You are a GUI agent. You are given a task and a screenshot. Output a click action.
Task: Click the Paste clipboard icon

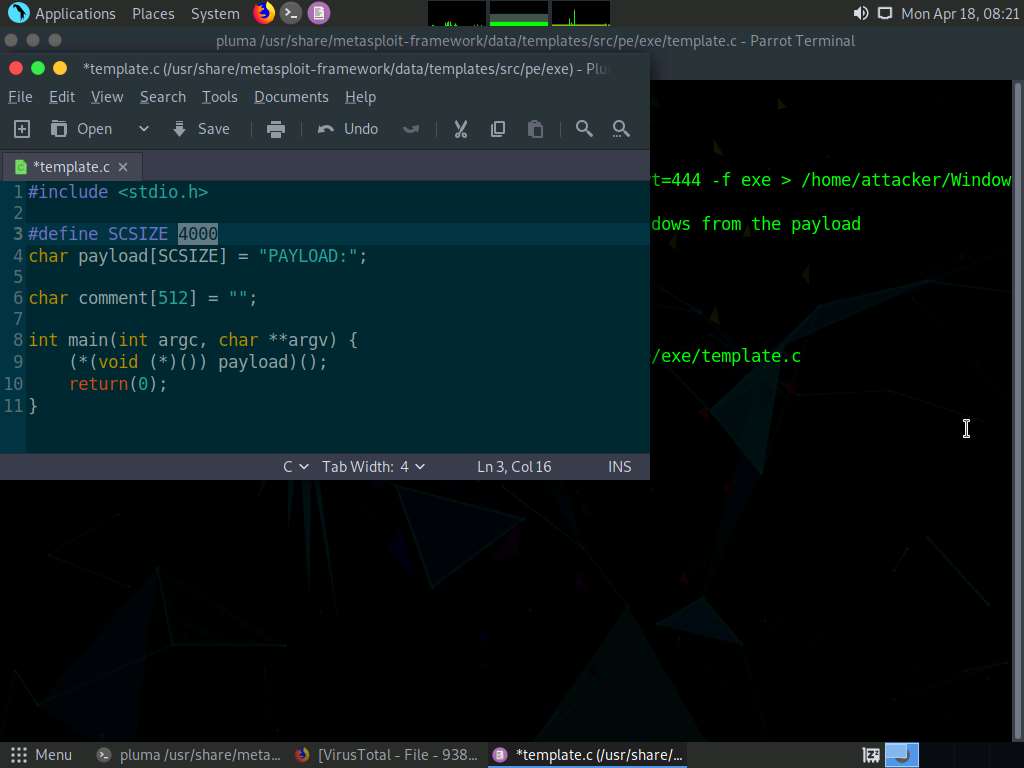[x=535, y=129]
